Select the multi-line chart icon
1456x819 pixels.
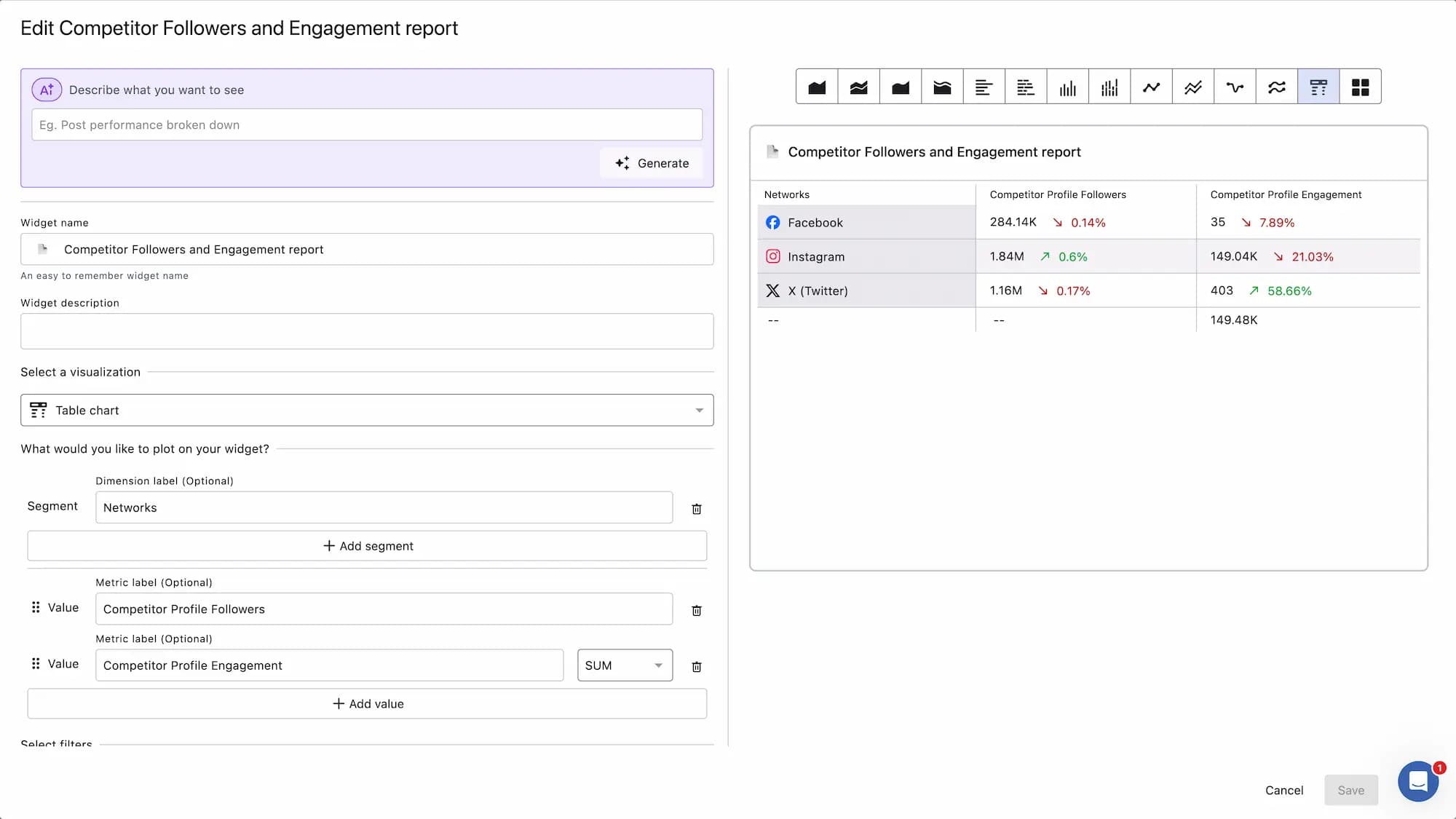(1193, 87)
